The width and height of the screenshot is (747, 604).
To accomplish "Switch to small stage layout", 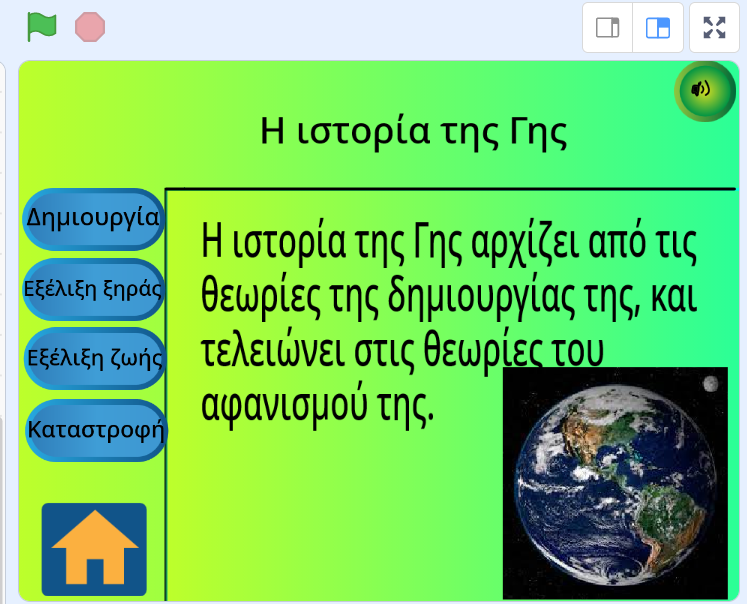I will [607, 27].
